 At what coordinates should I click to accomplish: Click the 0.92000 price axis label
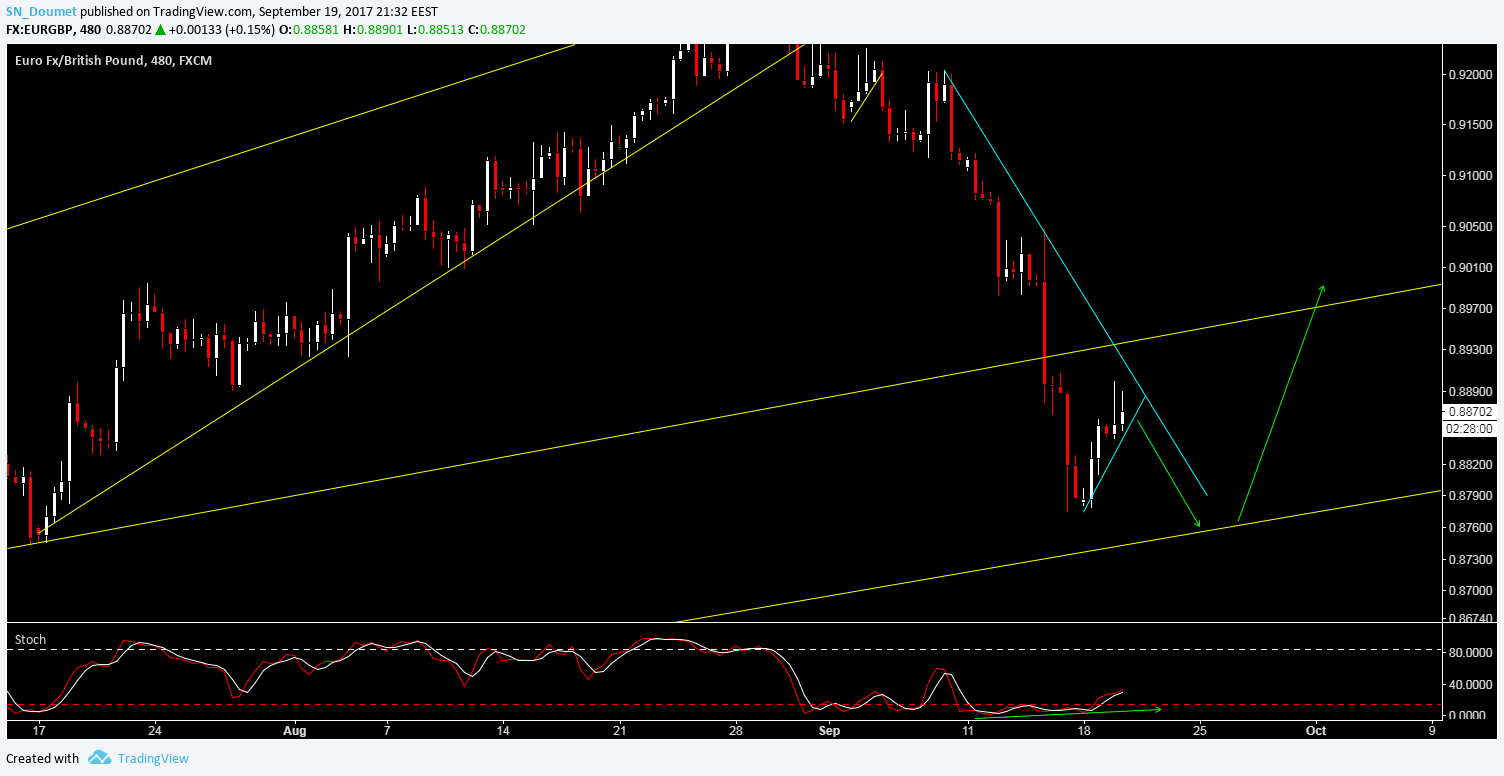point(1471,75)
